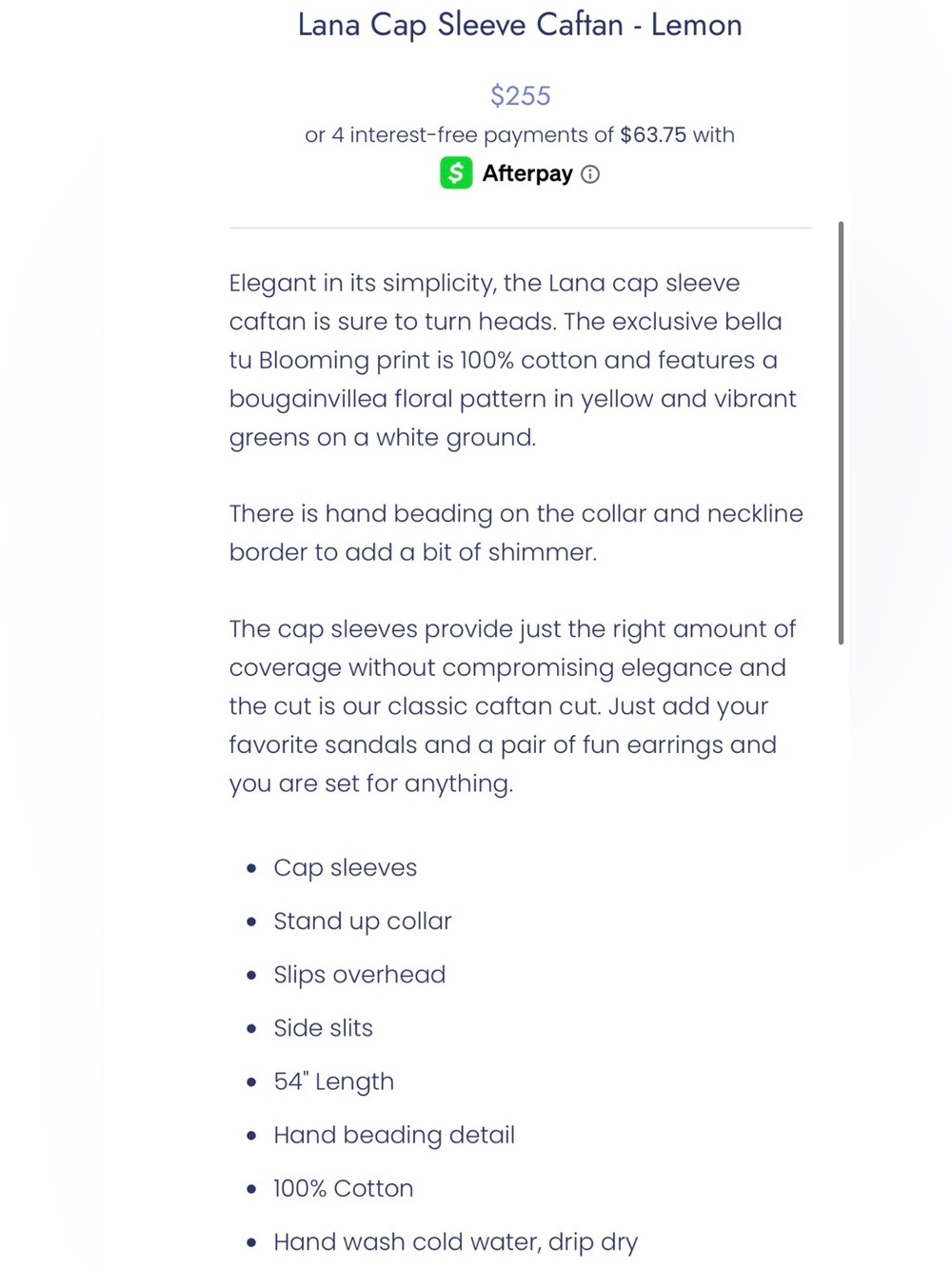This screenshot has height=1269, width=952.
Task: Click the '100% Cotton' bullet item
Action: pyautogui.click(x=343, y=1188)
